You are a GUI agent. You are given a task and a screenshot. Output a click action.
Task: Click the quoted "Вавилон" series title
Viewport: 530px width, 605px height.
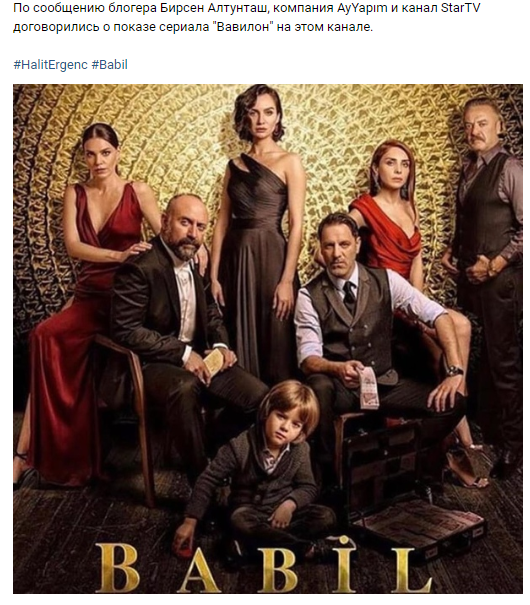coord(242,27)
